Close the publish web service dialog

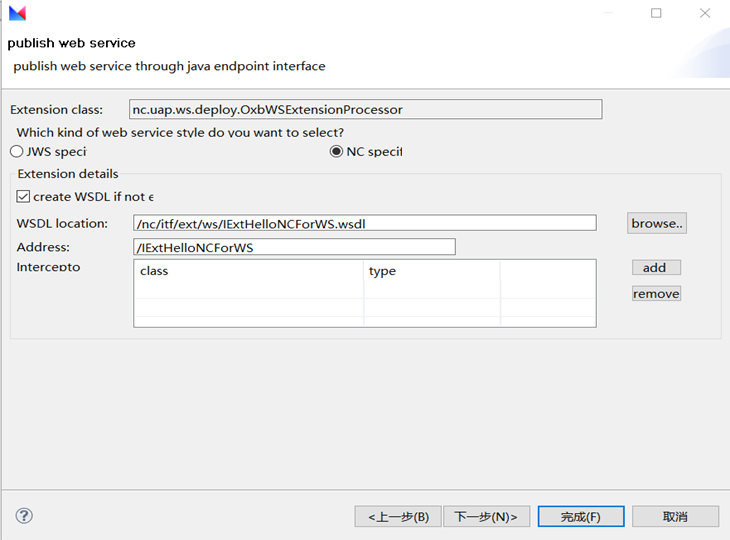(705, 13)
